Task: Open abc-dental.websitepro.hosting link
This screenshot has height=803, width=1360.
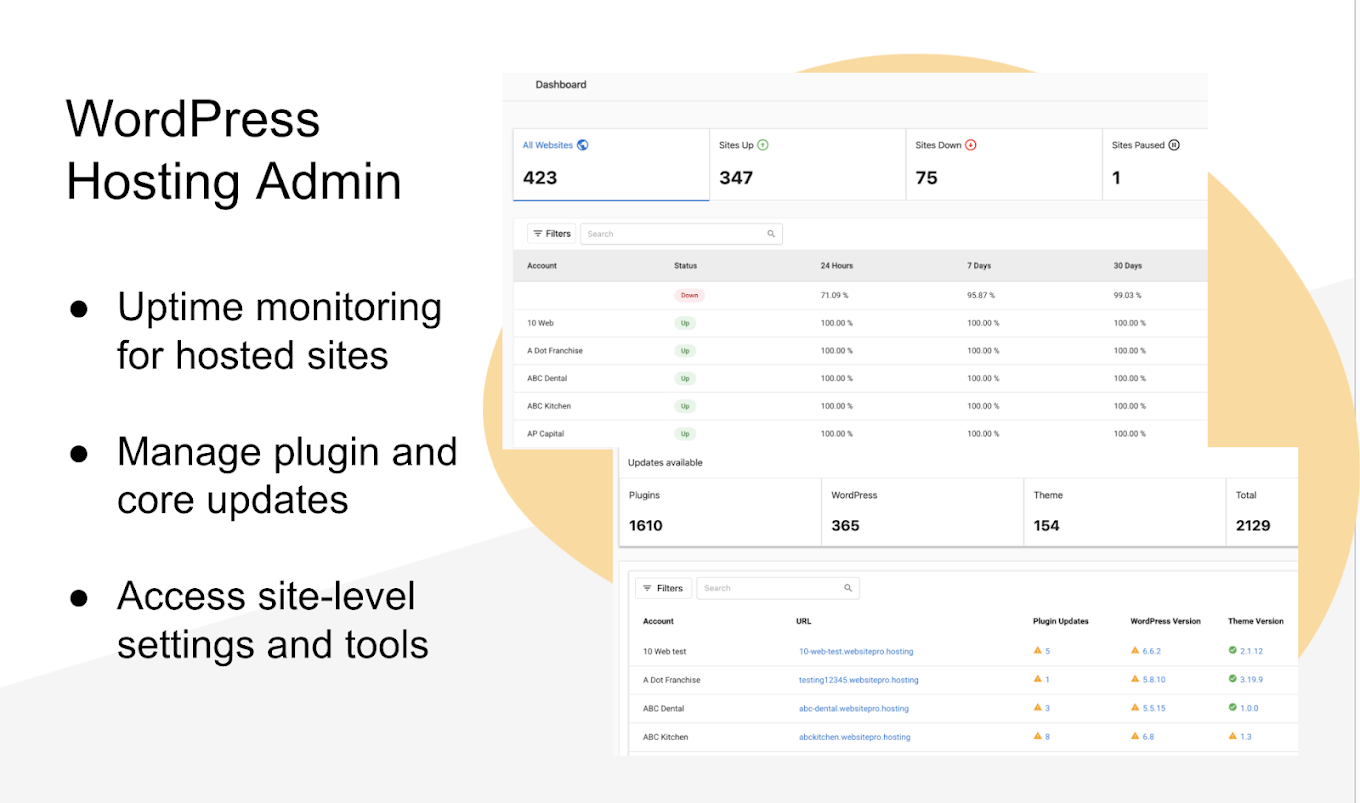Action: pos(853,709)
